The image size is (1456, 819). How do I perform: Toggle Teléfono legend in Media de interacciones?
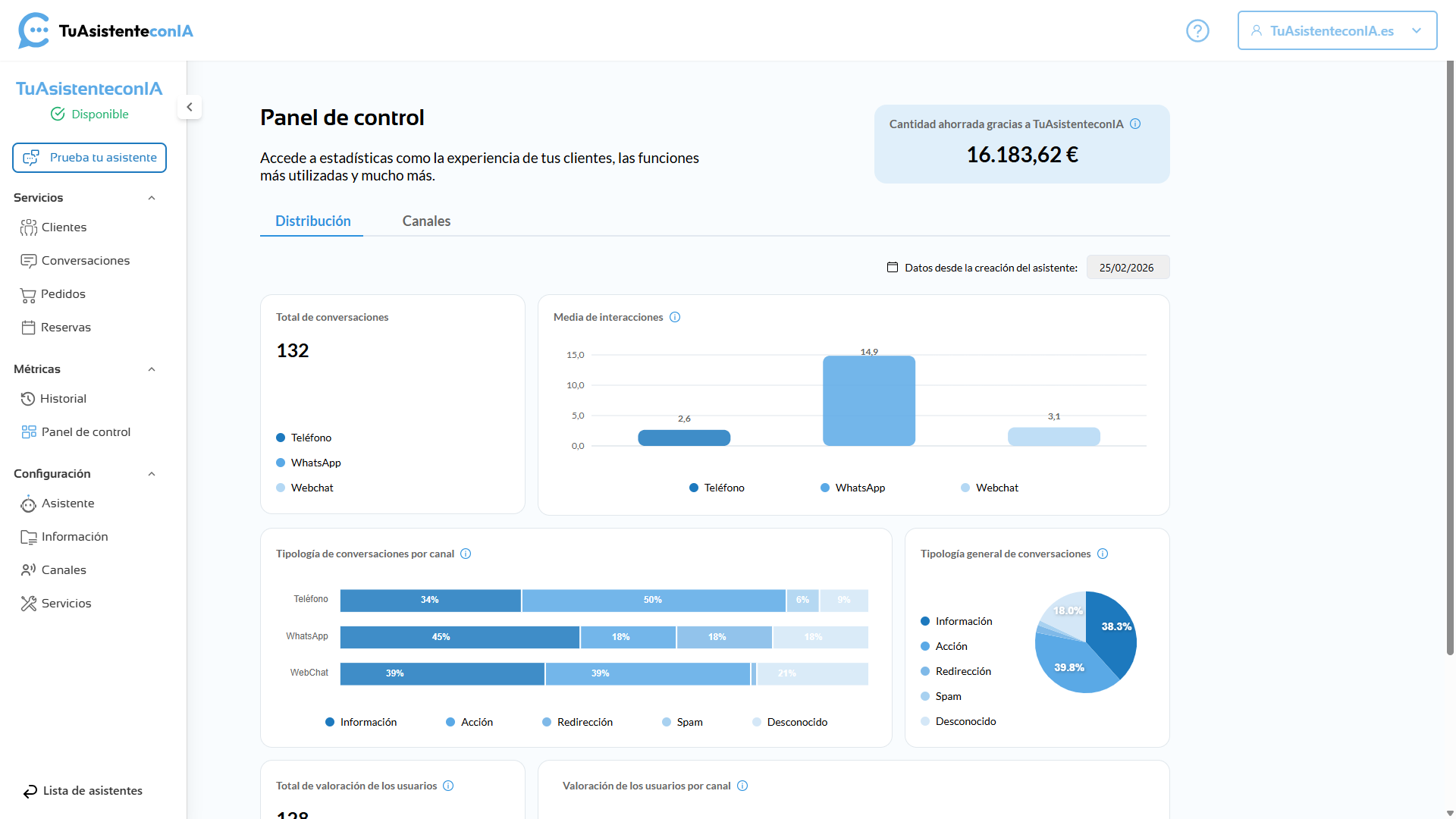click(717, 488)
